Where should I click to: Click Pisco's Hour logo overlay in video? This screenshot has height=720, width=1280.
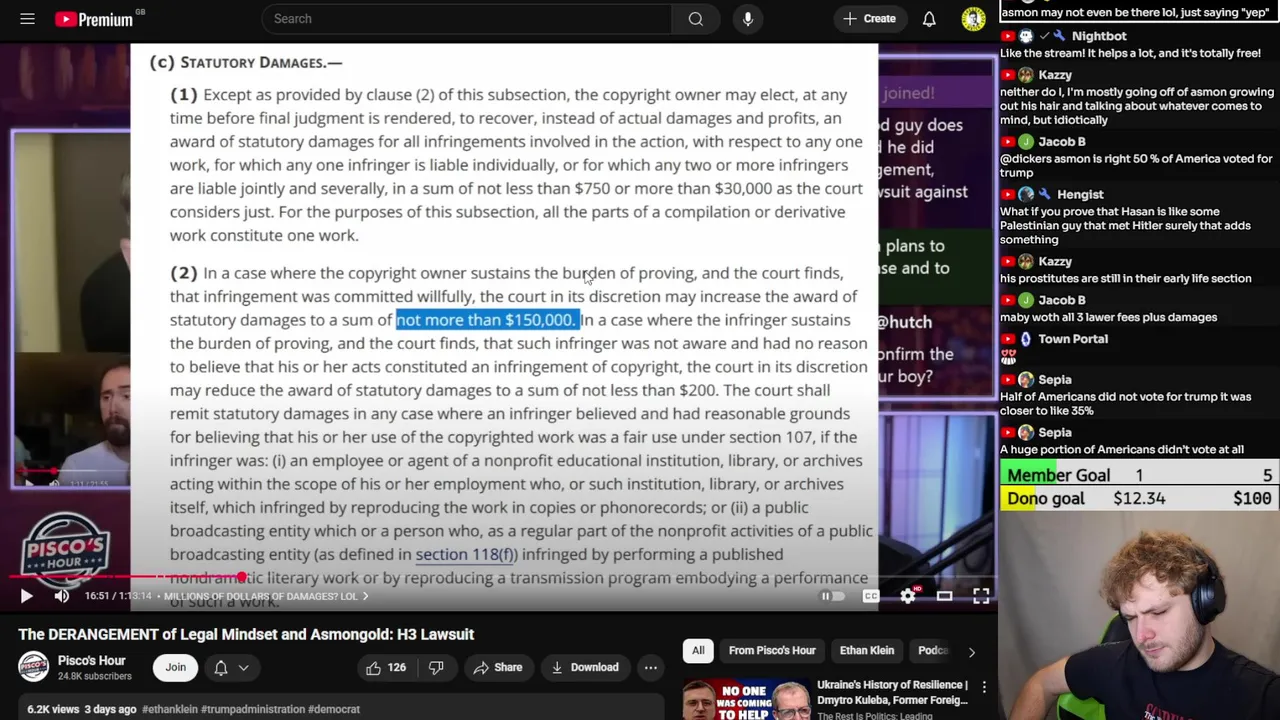pyautogui.click(x=66, y=548)
